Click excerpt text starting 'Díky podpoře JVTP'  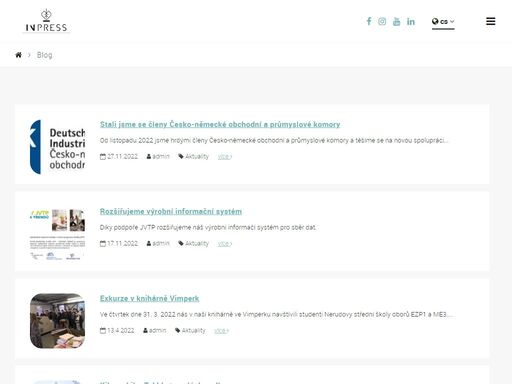[208, 227]
